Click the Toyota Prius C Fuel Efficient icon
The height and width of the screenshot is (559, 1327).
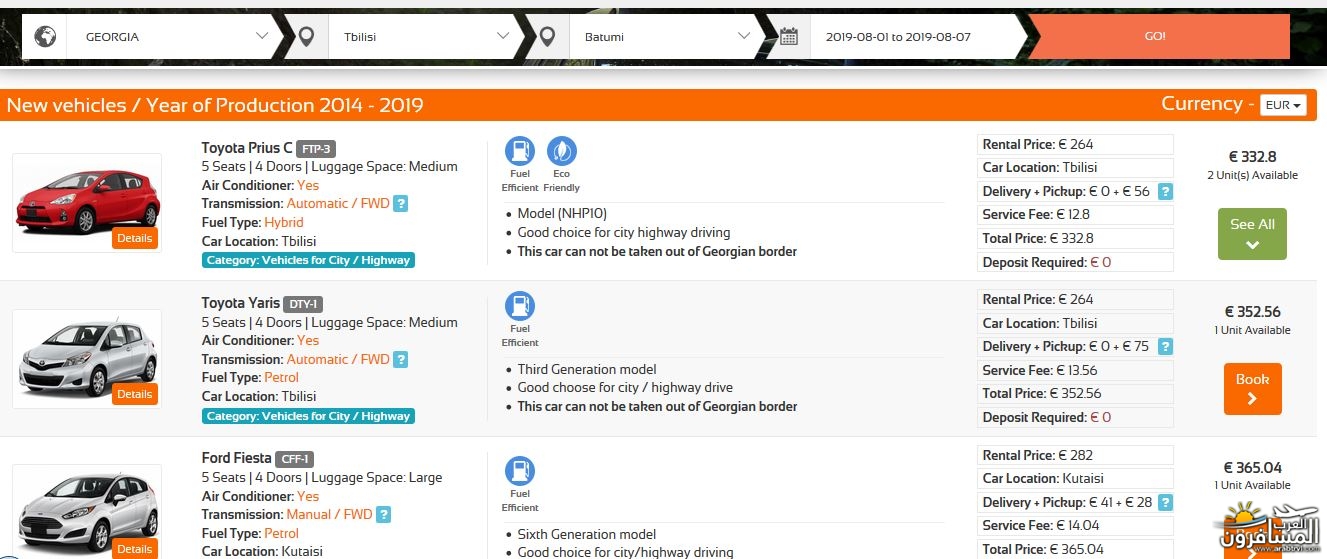pos(519,151)
